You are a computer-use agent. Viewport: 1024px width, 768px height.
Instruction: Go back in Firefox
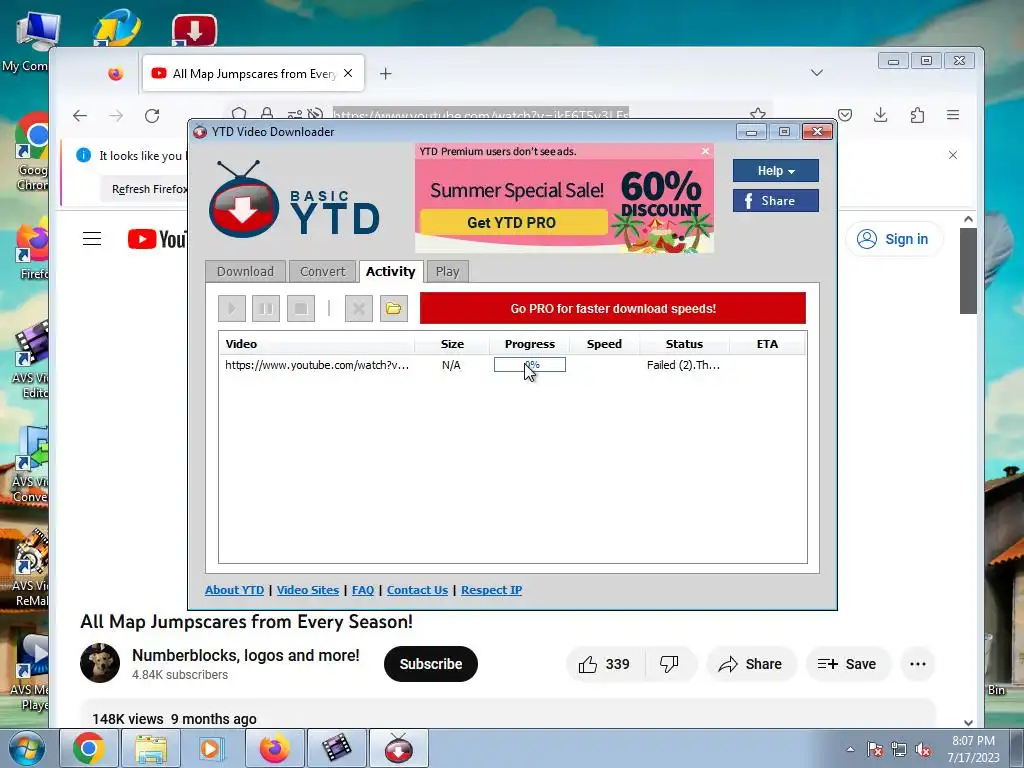click(x=80, y=116)
